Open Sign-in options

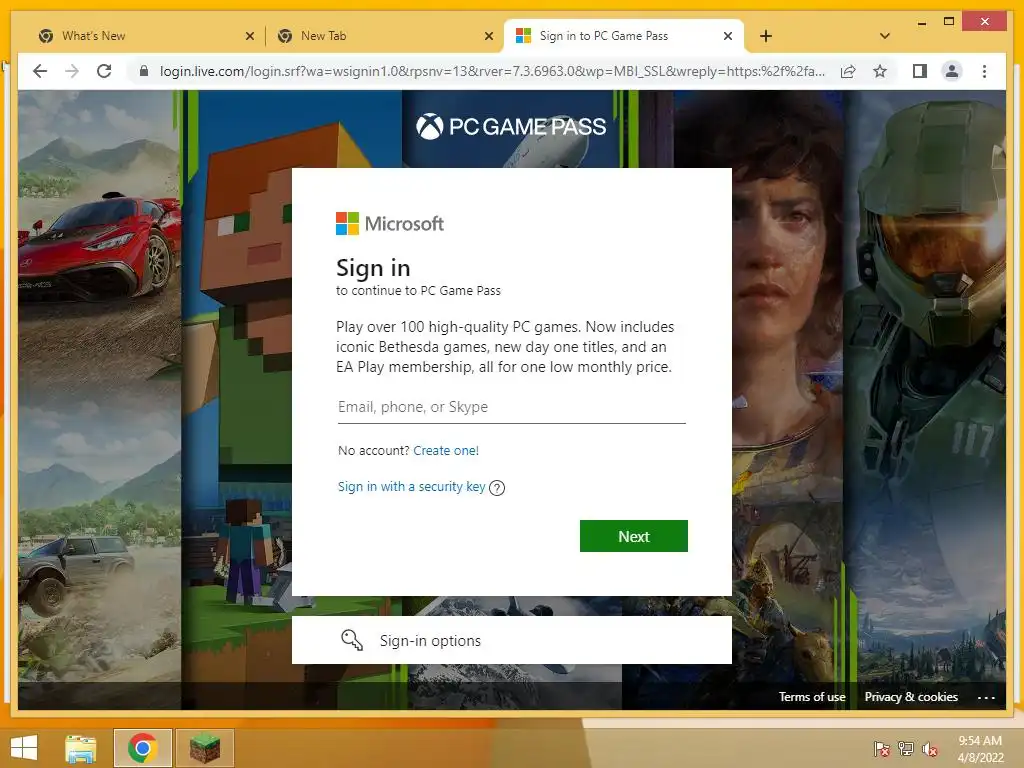(x=511, y=640)
